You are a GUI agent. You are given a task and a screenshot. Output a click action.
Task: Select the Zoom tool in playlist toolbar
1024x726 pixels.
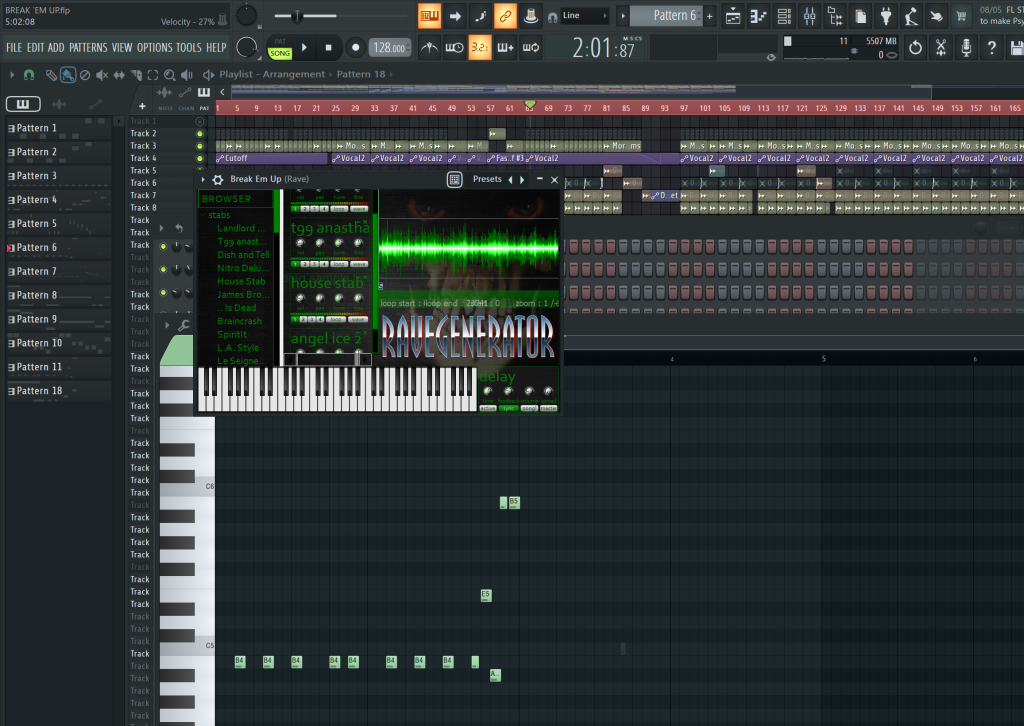pyautogui.click(x=169, y=75)
